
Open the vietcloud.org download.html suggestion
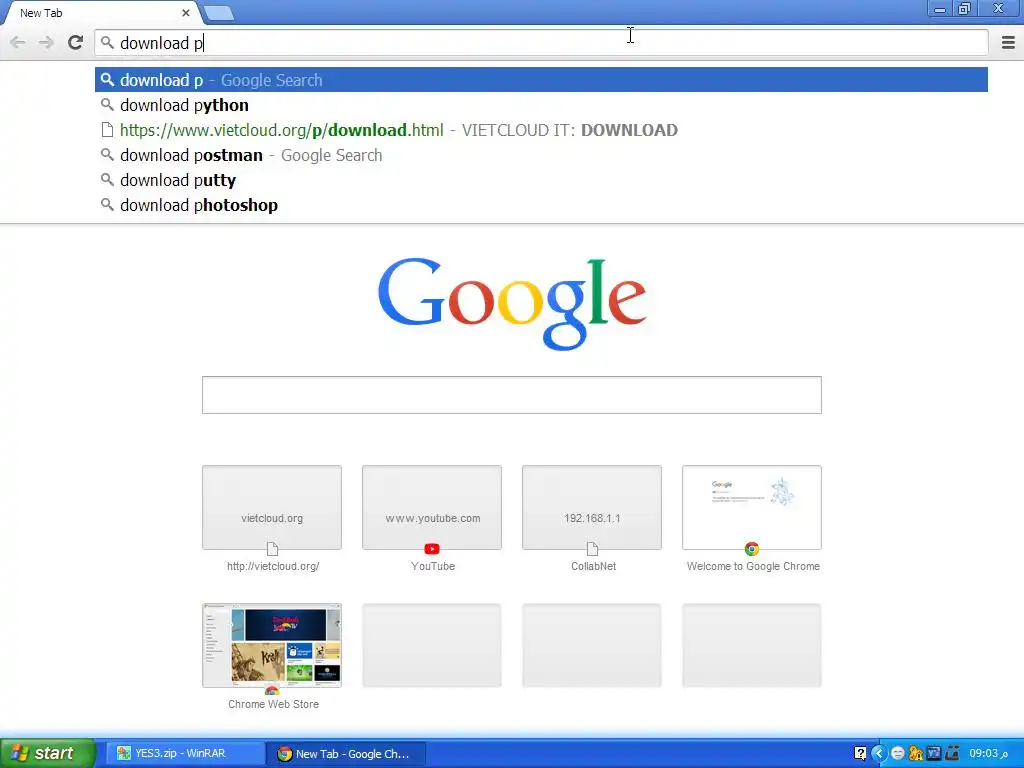coord(541,130)
